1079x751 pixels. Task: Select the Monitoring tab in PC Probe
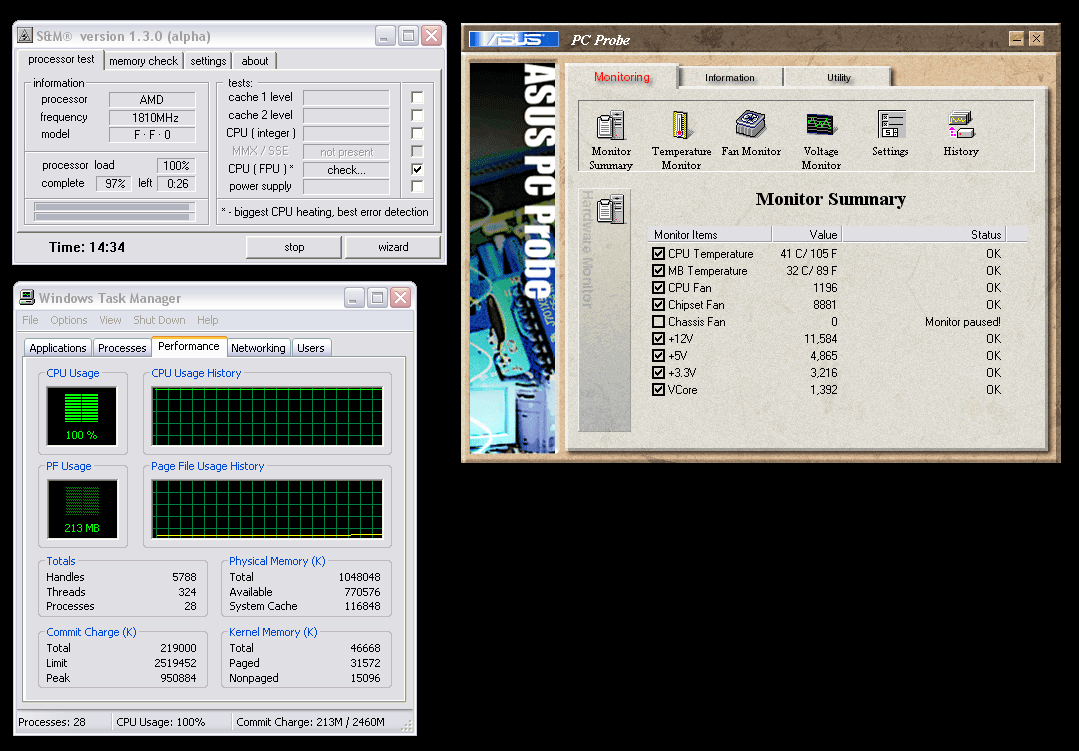pyautogui.click(x=621, y=76)
